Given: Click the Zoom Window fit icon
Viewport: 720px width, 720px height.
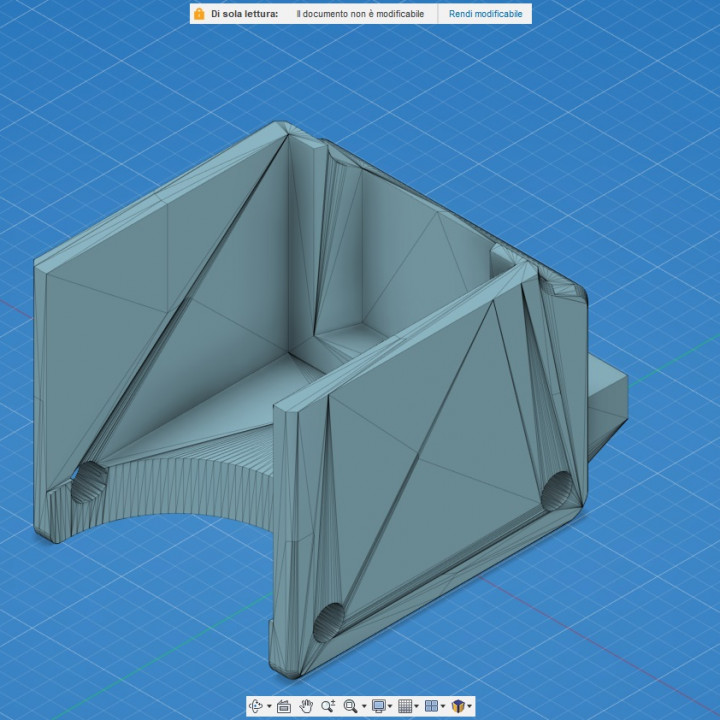Looking at the screenshot, I should coord(350,706).
